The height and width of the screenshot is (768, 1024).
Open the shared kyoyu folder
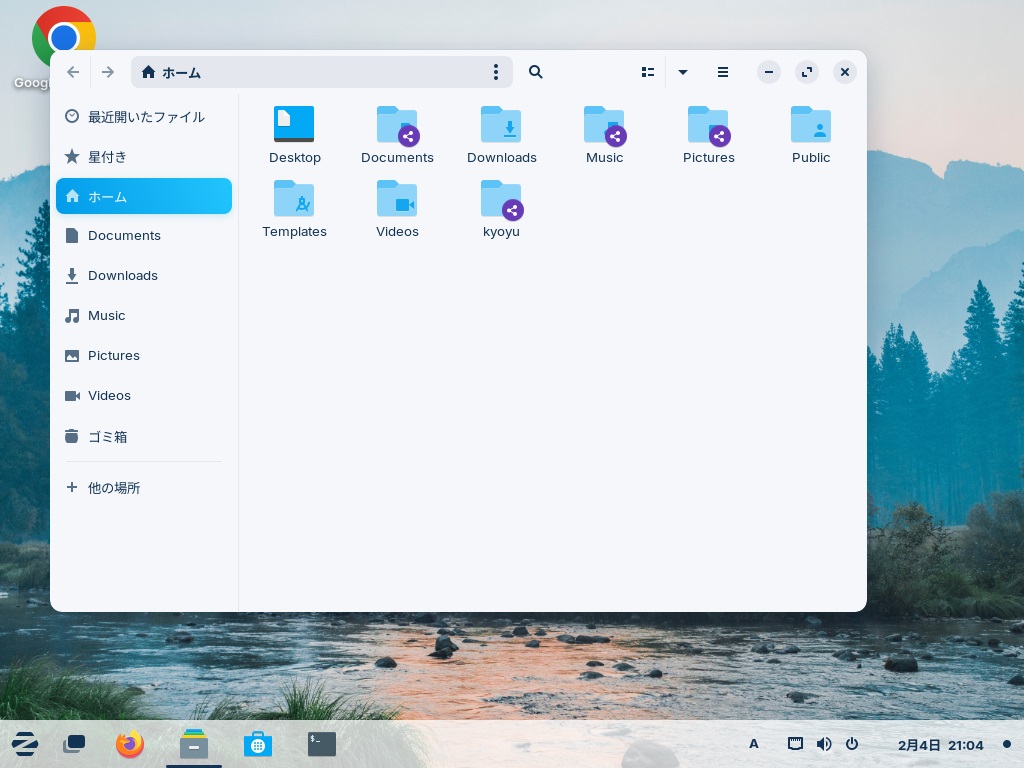tap(501, 199)
